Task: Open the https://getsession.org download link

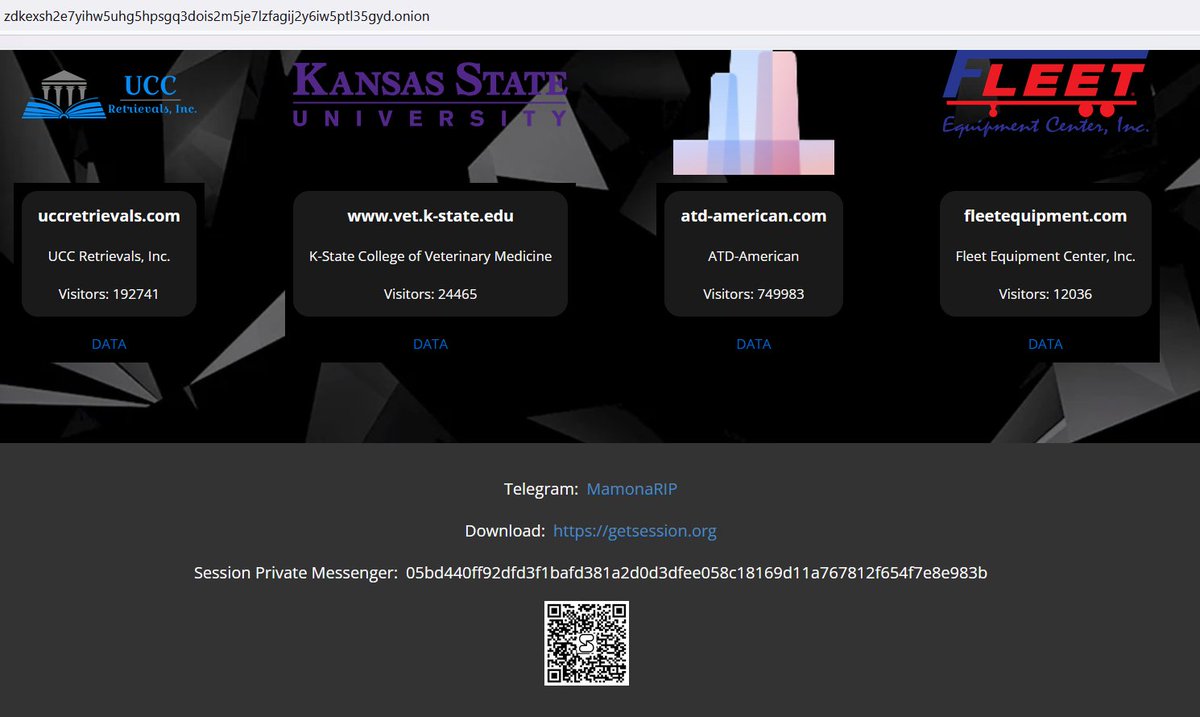Action: pyautogui.click(x=635, y=531)
